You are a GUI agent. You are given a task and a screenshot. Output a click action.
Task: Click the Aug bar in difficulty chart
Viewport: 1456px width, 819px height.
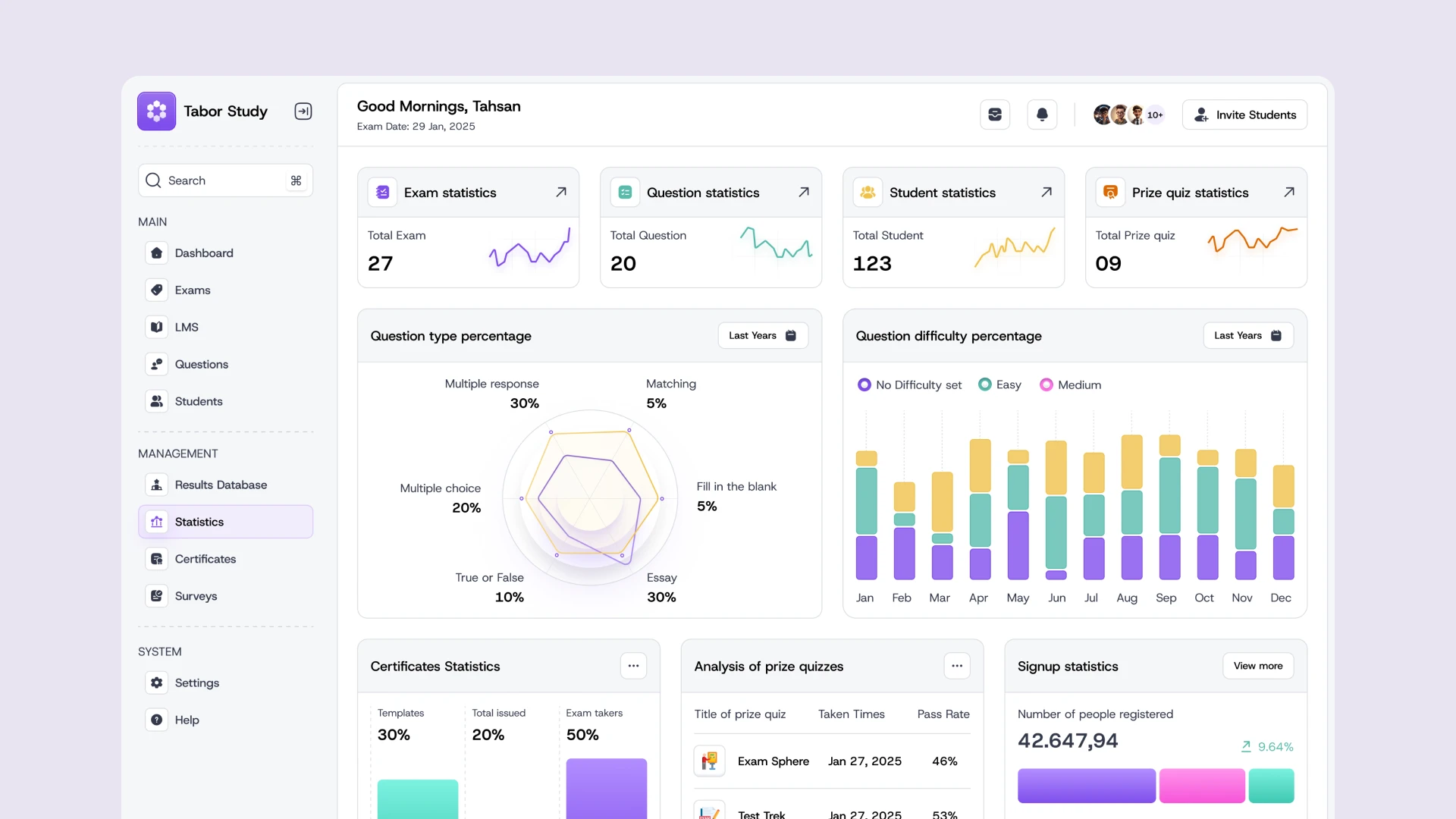tap(1131, 507)
